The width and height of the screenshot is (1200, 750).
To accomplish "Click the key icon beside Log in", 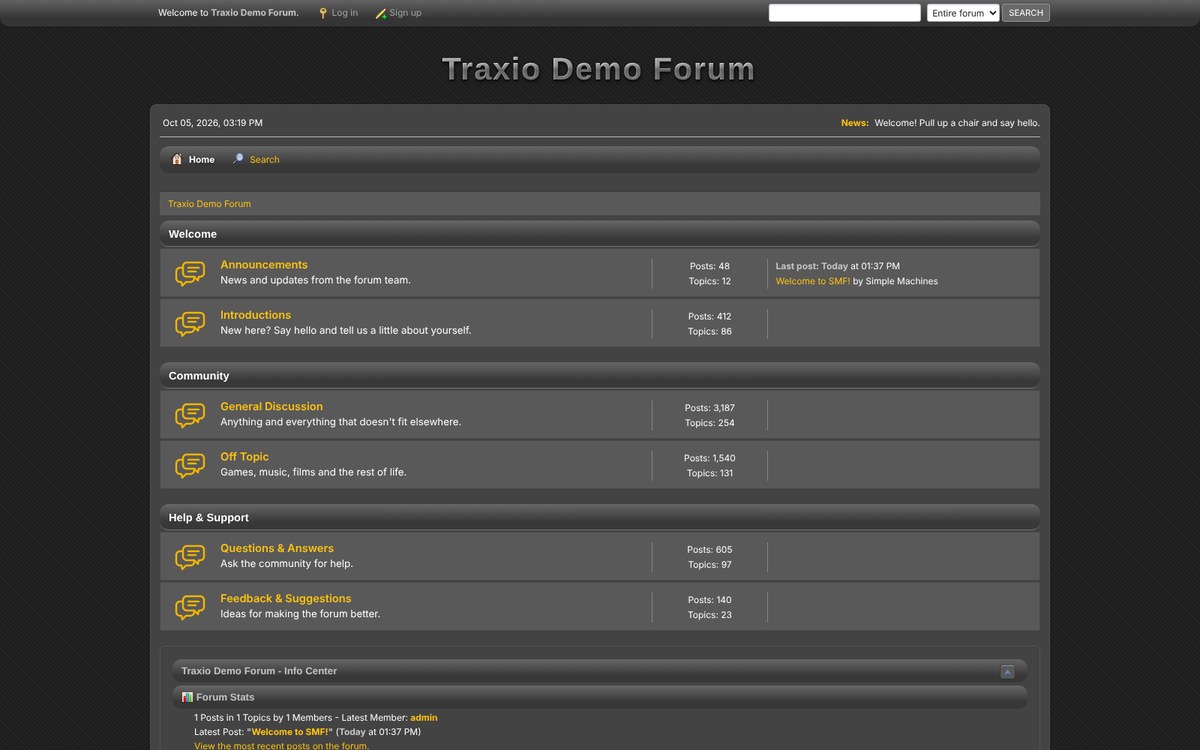I will click(x=323, y=13).
